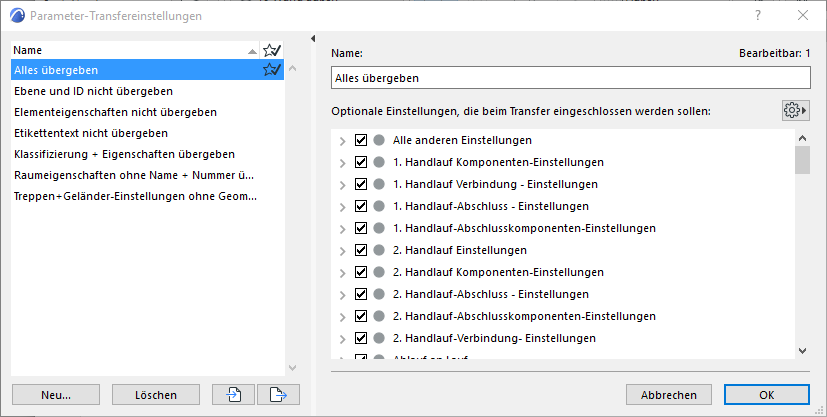827x417 pixels.
Task: Click the export settings icon button
Action: click(x=279, y=394)
